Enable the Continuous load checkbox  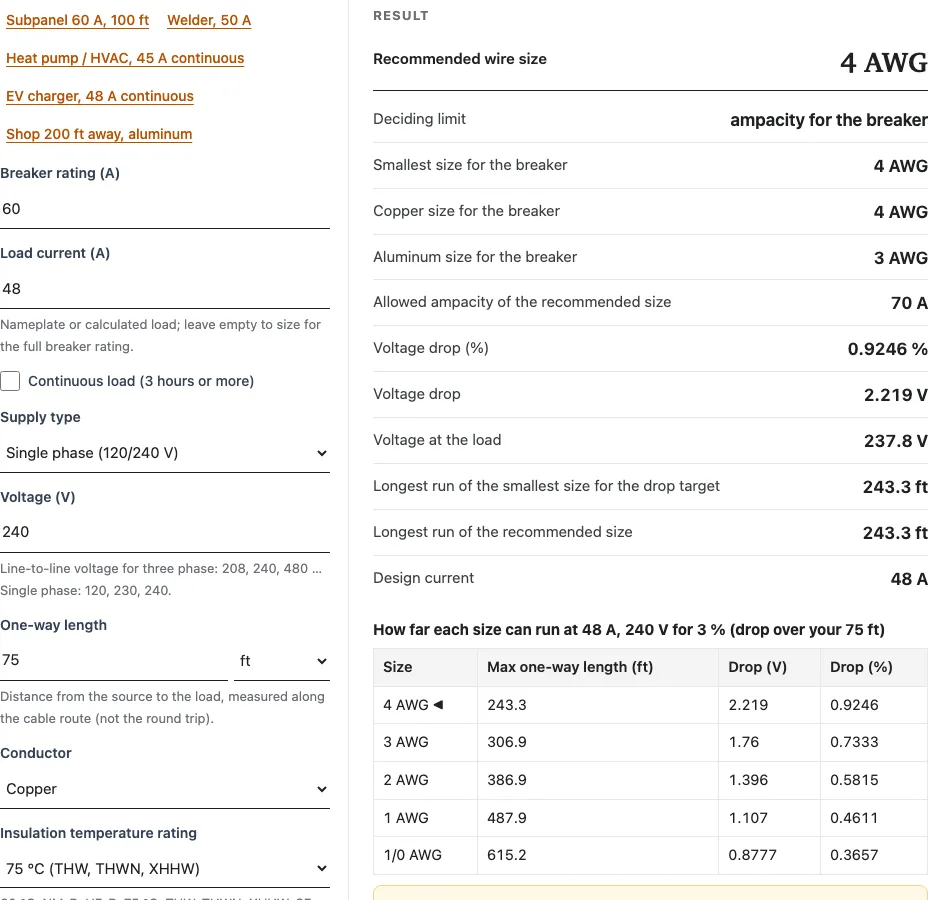pyautogui.click(x=10, y=381)
